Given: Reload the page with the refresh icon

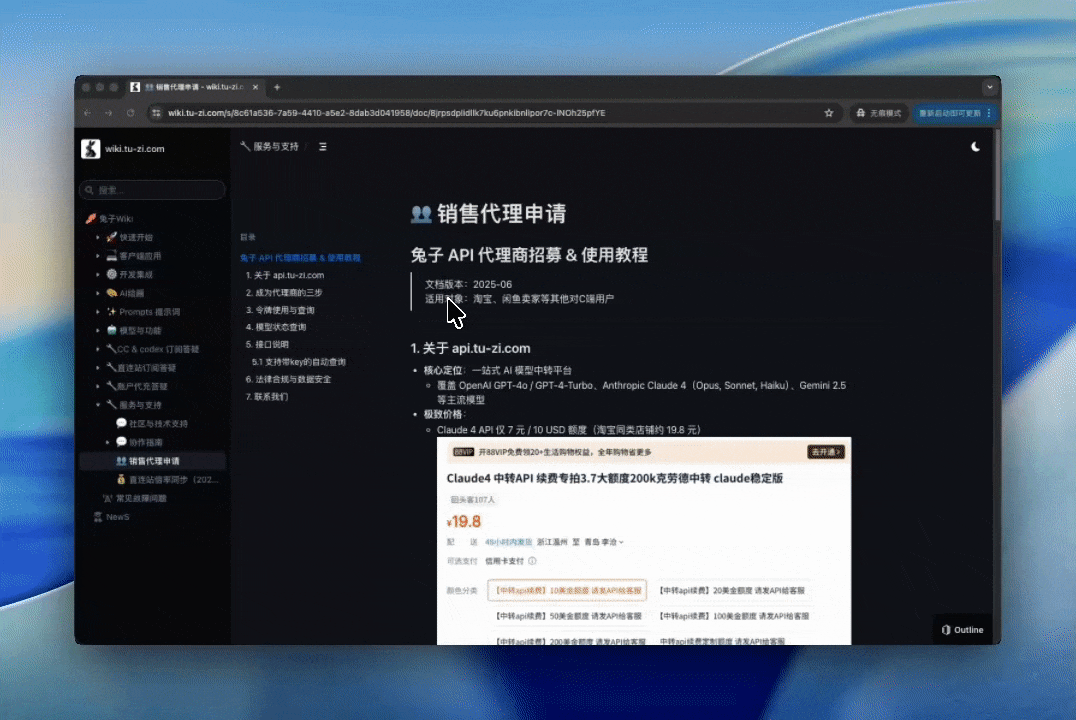Looking at the screenshot, I should tap(130, 113).
